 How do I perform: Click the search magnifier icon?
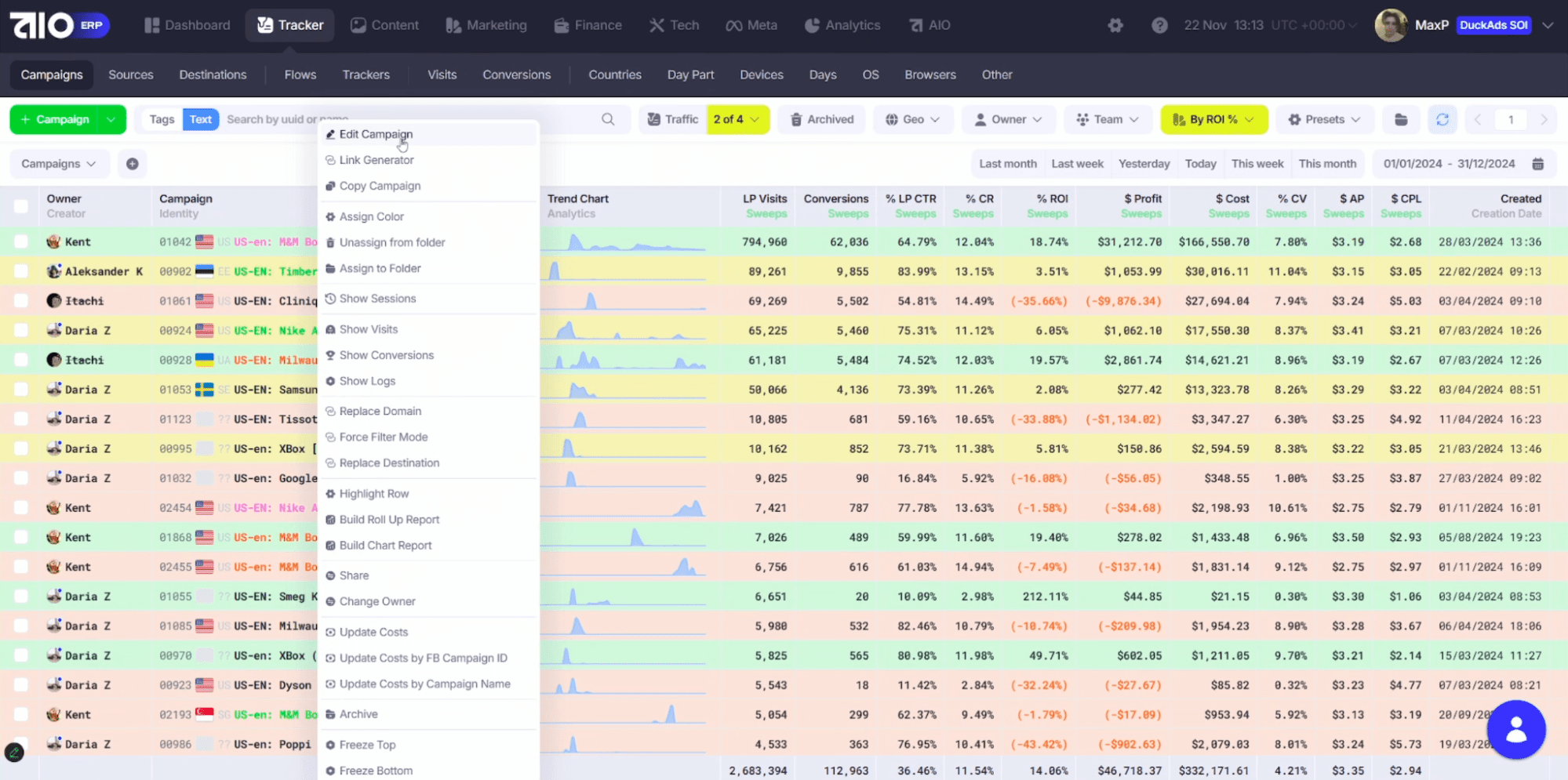(x=608, y=119)
